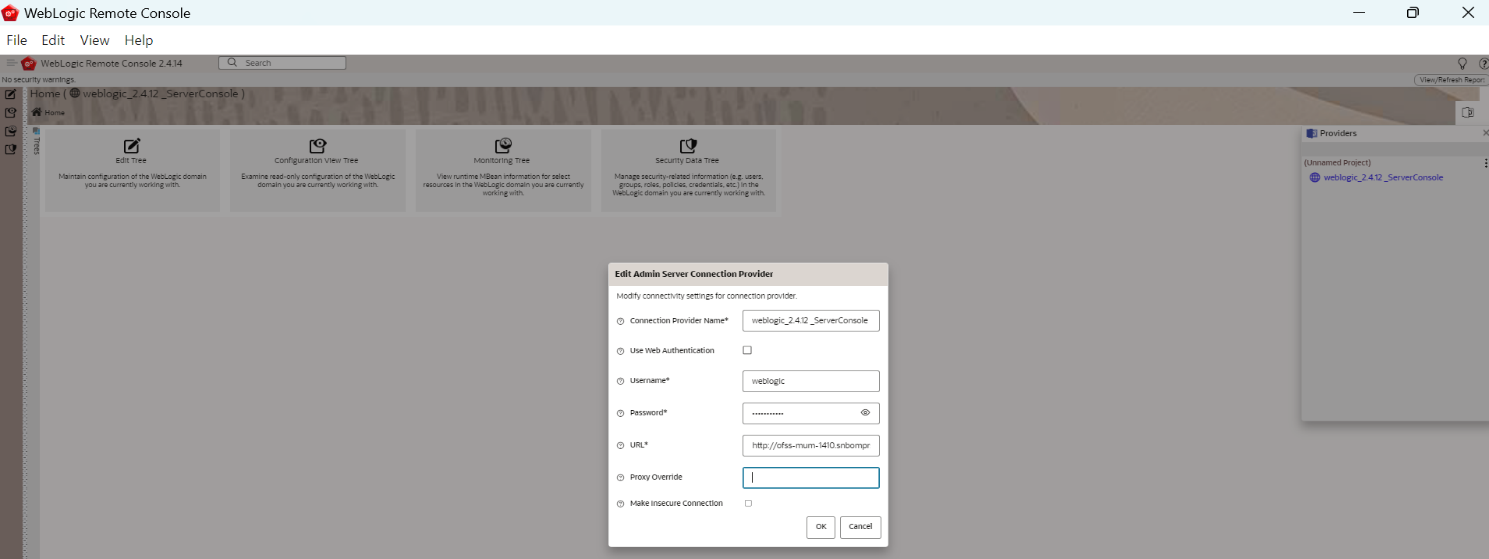Image resolution: width=1489 pixels, height=559 pixels.
Task: Click help icon beside Username label
Action: (x=620, y=381)
